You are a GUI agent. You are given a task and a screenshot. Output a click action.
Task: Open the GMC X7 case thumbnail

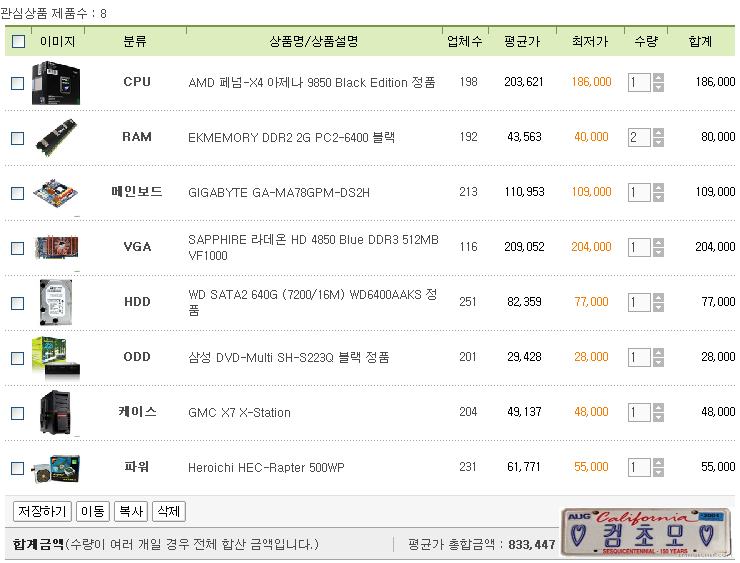click(56, 412)
